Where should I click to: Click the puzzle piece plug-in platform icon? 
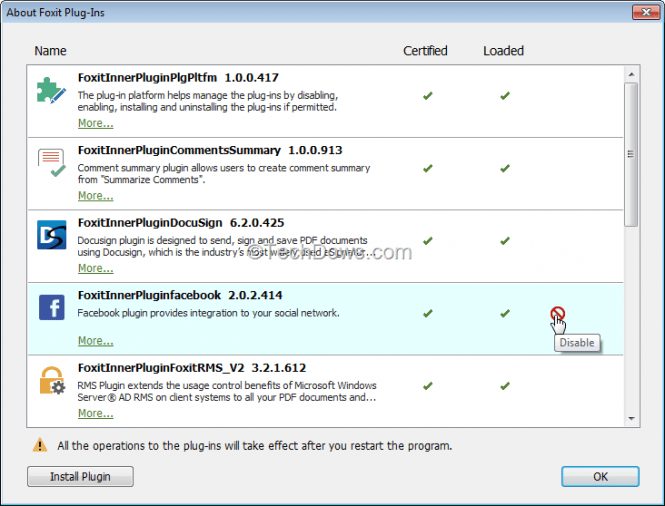coord(51,90)
